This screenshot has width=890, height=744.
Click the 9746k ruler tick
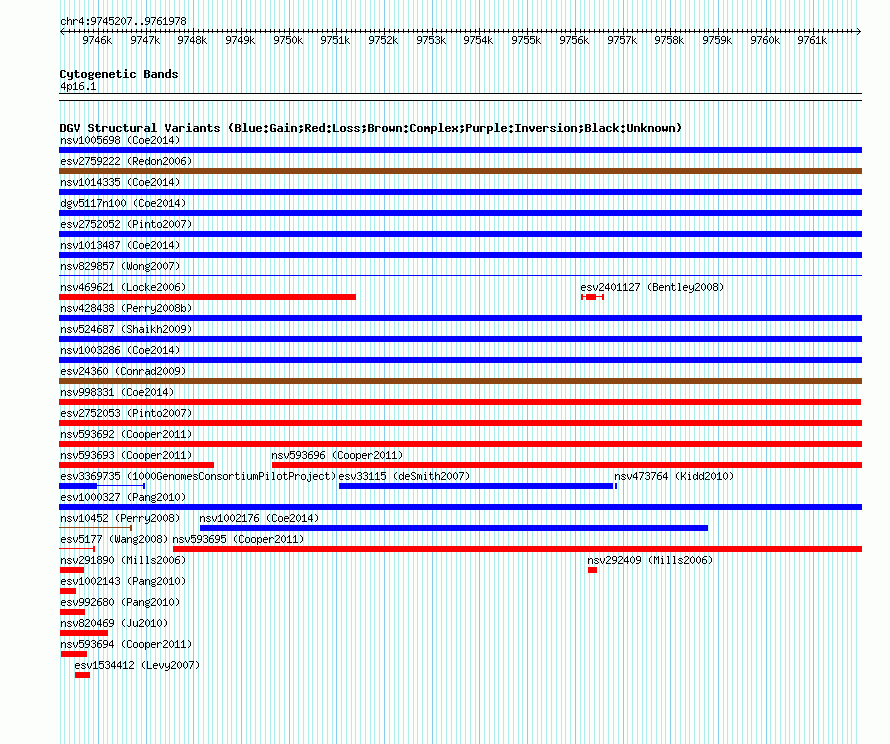point(97,40)
